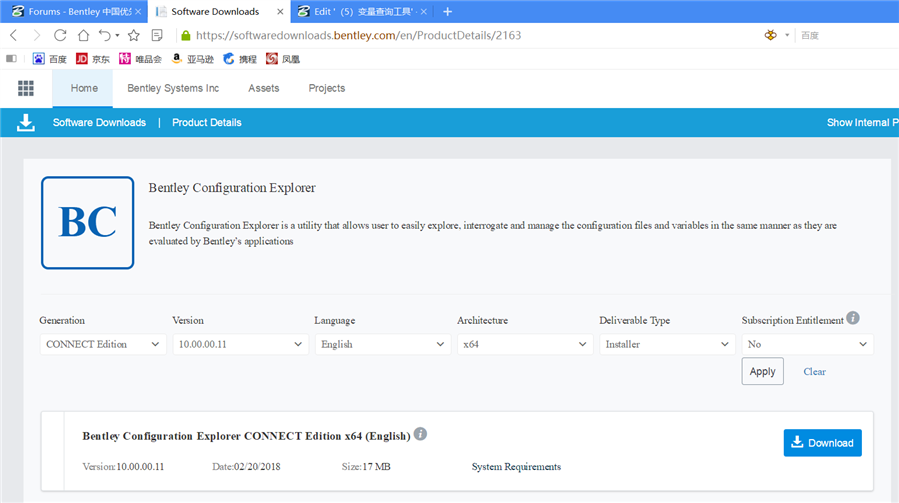Click the BC product logo thumbnail
Screen dimensions: 899x503
pos(88,223)
